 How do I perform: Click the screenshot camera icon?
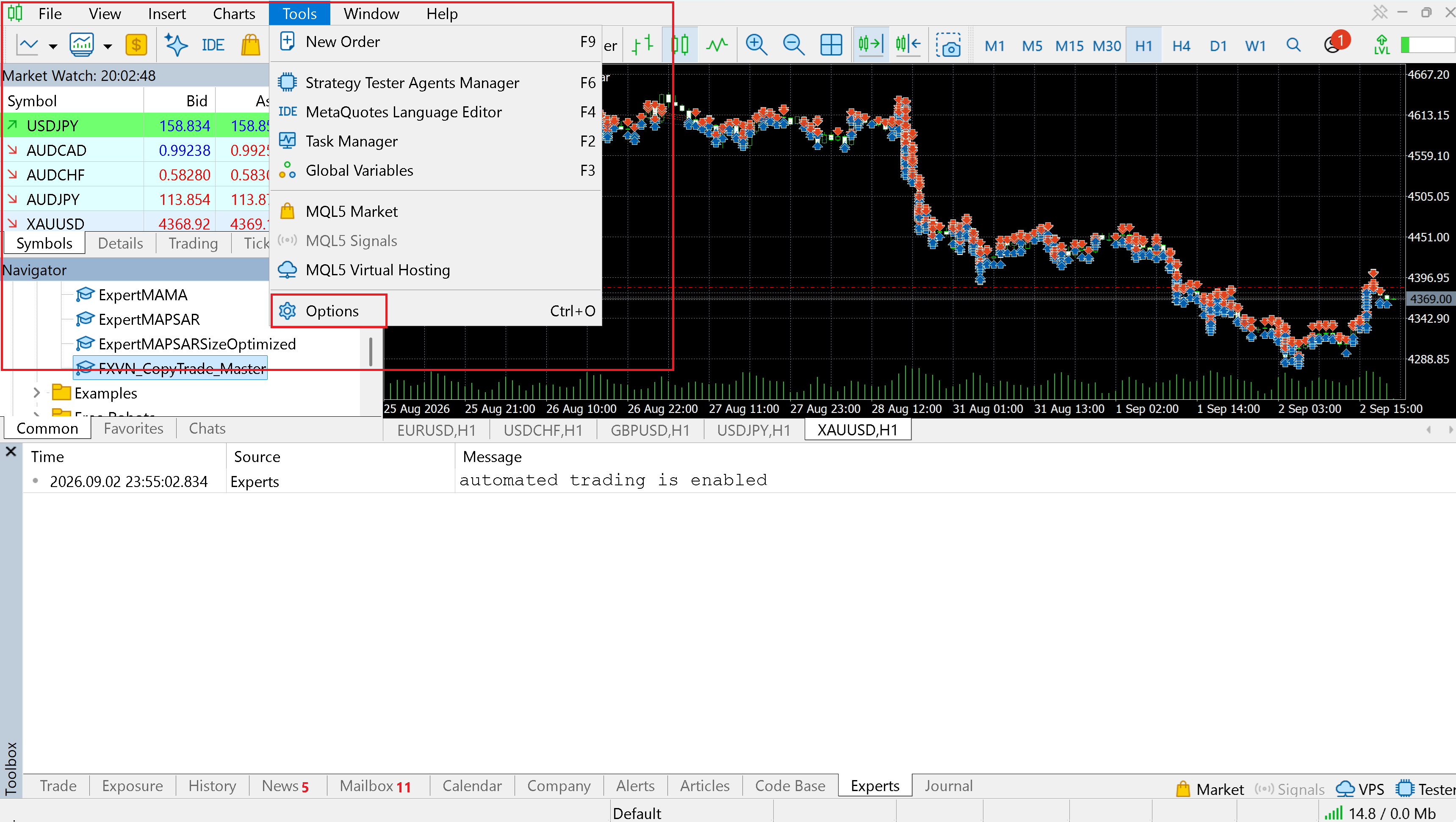949,44
